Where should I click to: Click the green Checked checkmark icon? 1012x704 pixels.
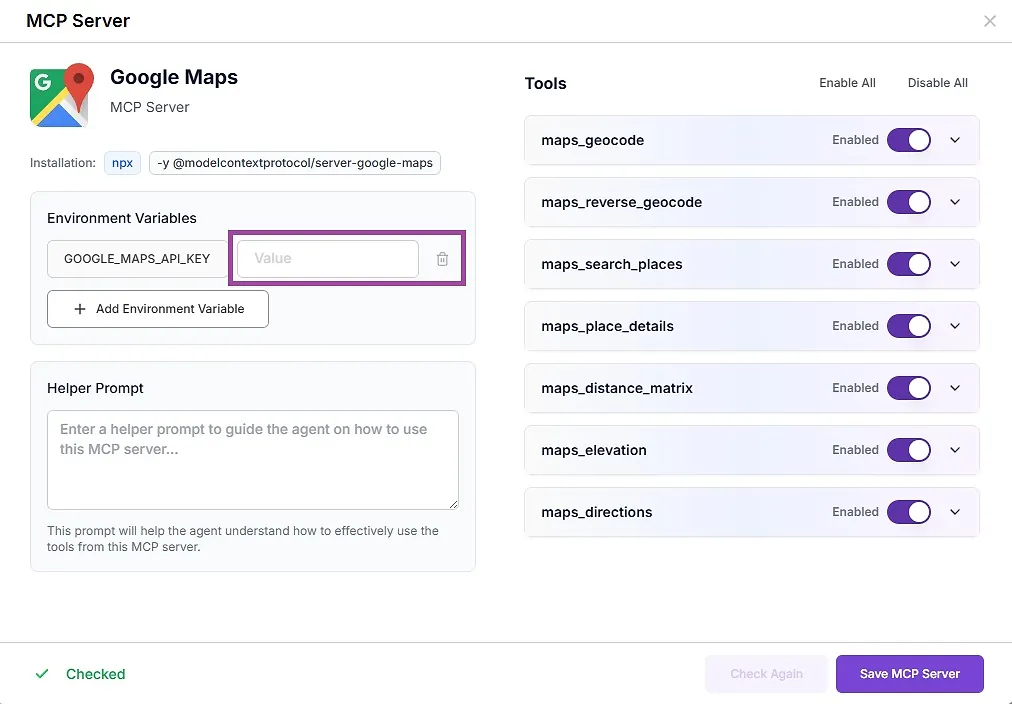point(42,674)
